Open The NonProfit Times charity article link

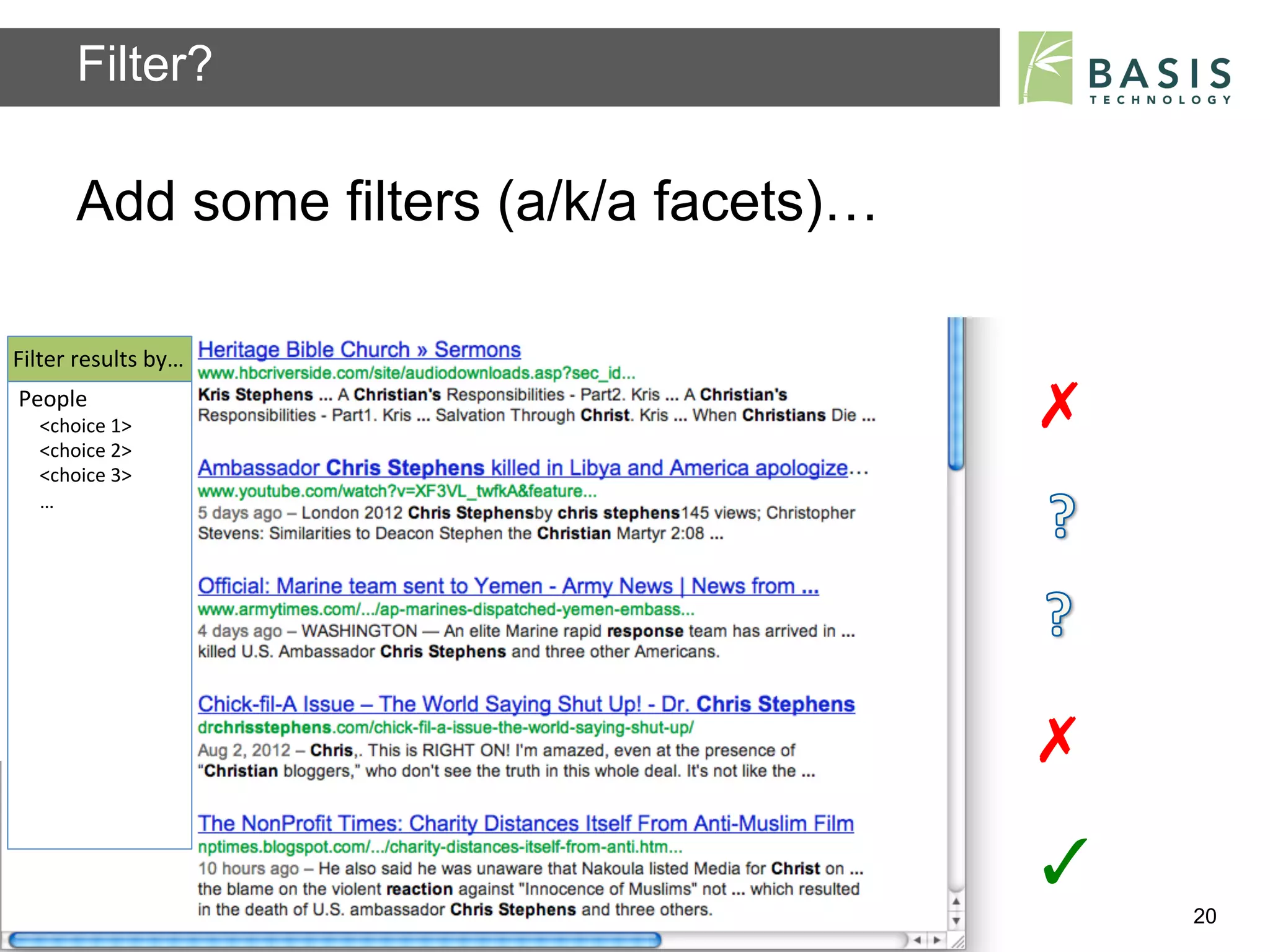[525, 823]
